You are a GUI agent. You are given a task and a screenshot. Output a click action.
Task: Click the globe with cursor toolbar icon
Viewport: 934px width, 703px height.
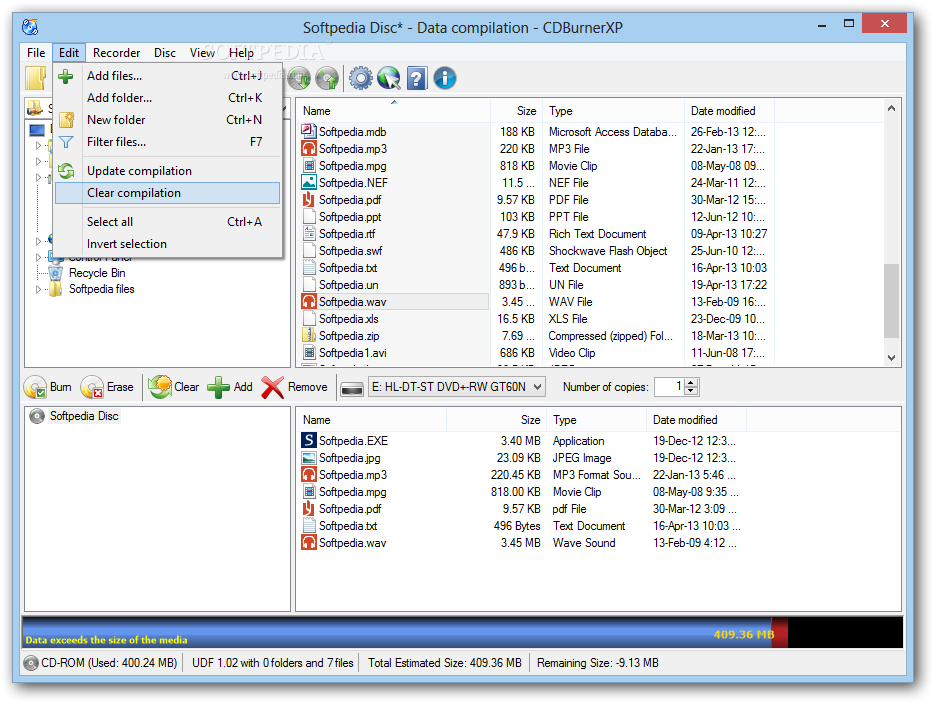388,78
